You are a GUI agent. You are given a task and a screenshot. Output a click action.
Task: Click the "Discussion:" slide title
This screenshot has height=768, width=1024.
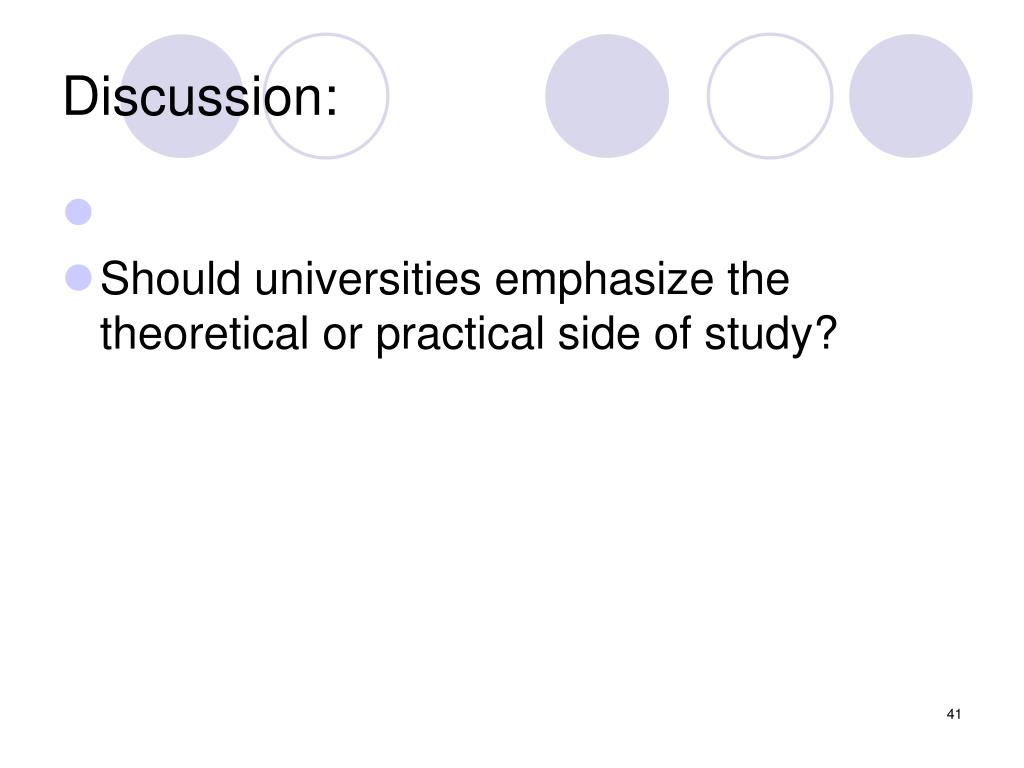pyautogui.click(x=200, y=96)
